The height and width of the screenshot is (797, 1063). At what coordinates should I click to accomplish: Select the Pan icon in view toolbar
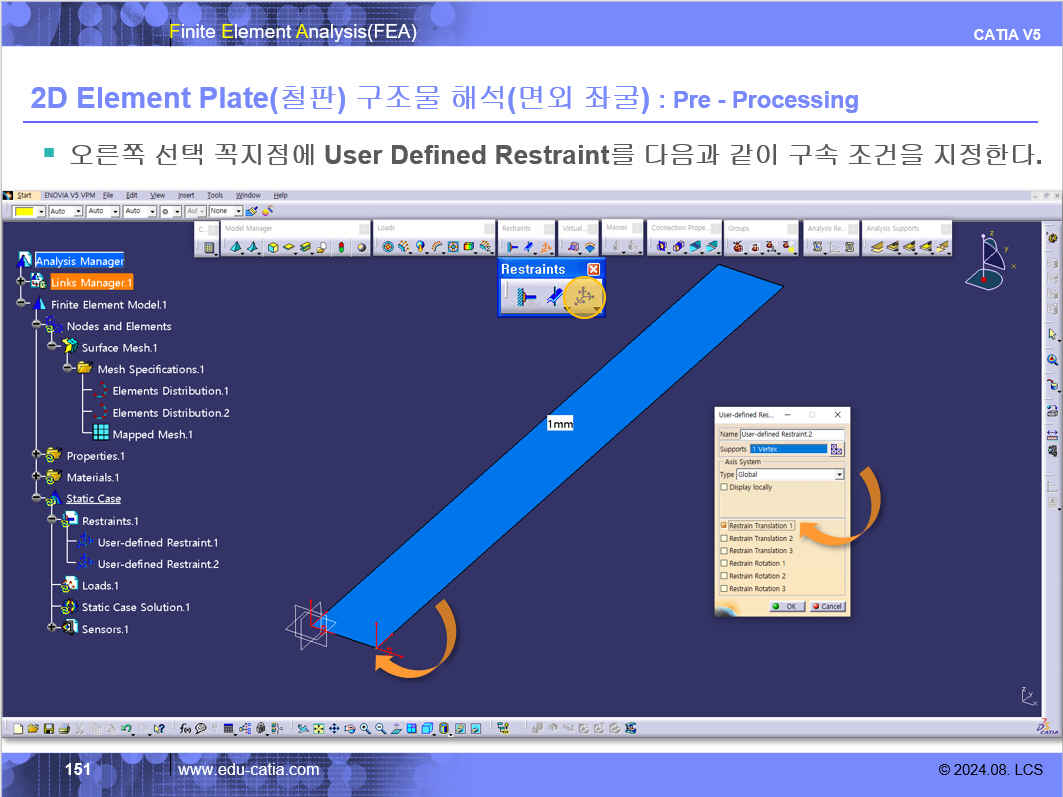click(x=334, y=729)
